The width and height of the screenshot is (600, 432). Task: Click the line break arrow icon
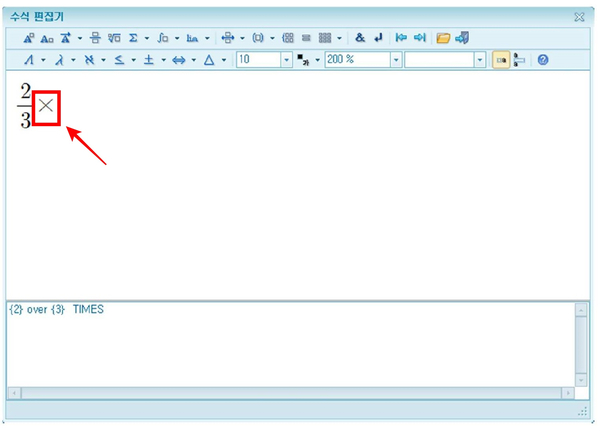coord(378,37)
